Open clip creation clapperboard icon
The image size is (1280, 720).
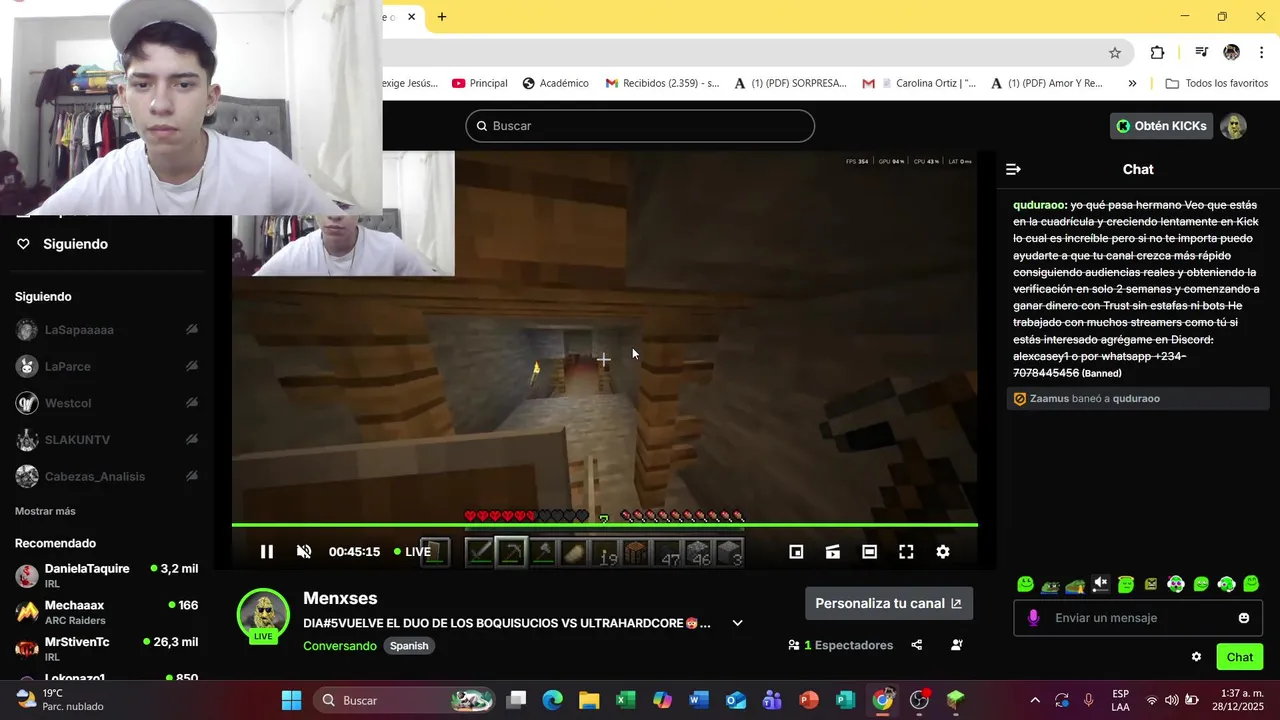[832, 552]
